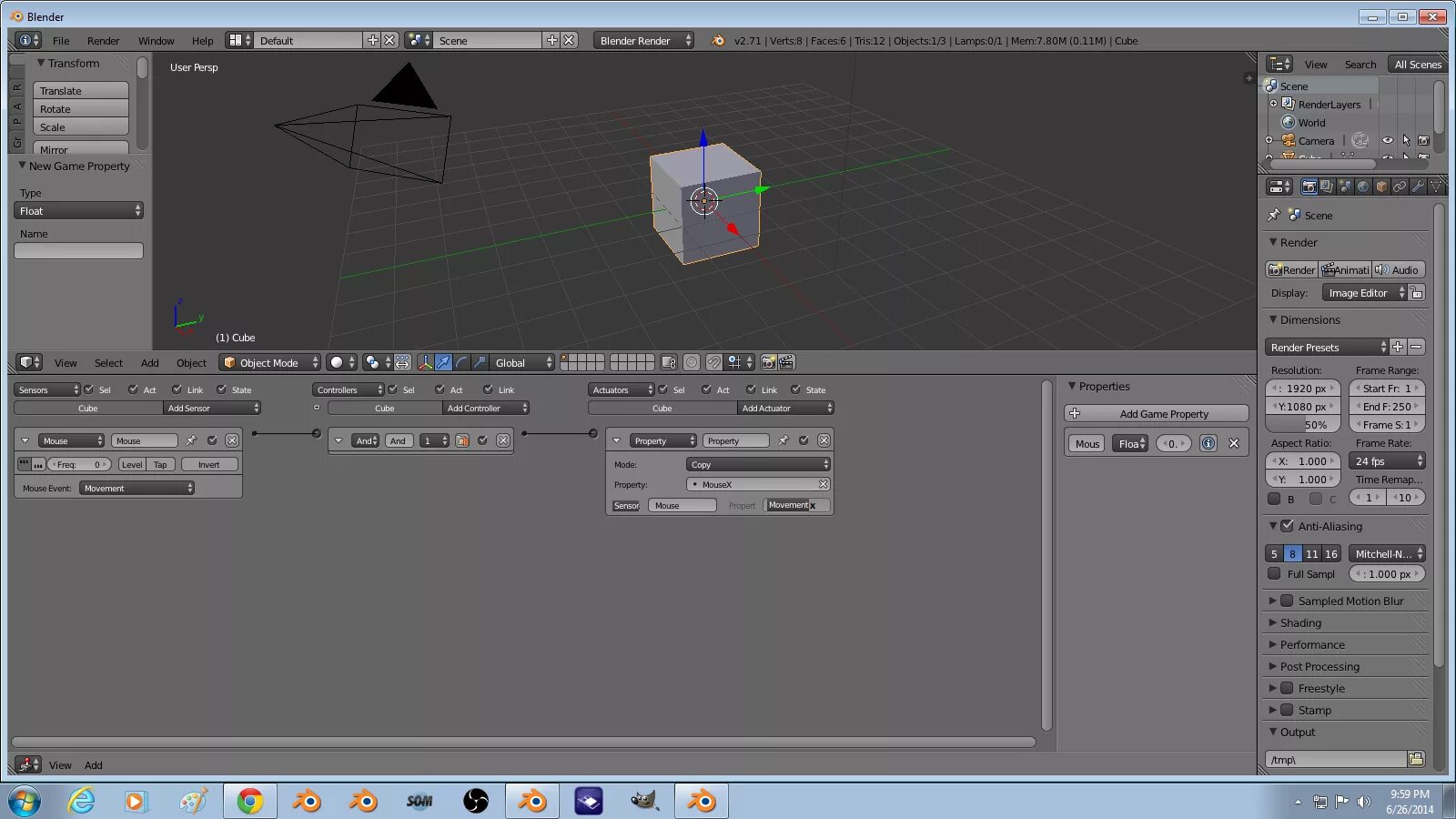Toggle the Sensors Act checkbox
The width and height of the screenshot is (1456, 819).
click(133, 389)
